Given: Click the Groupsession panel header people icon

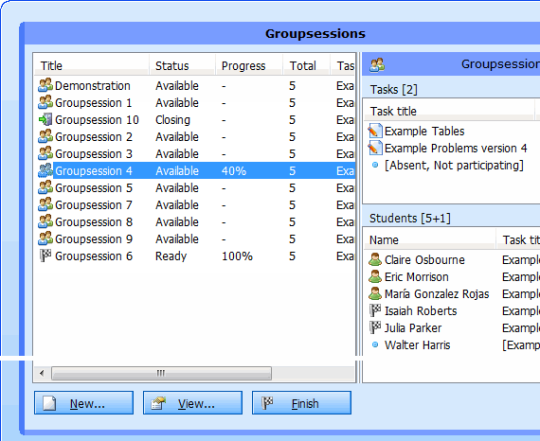Looking at the screenshot, I should pos(377,64).
